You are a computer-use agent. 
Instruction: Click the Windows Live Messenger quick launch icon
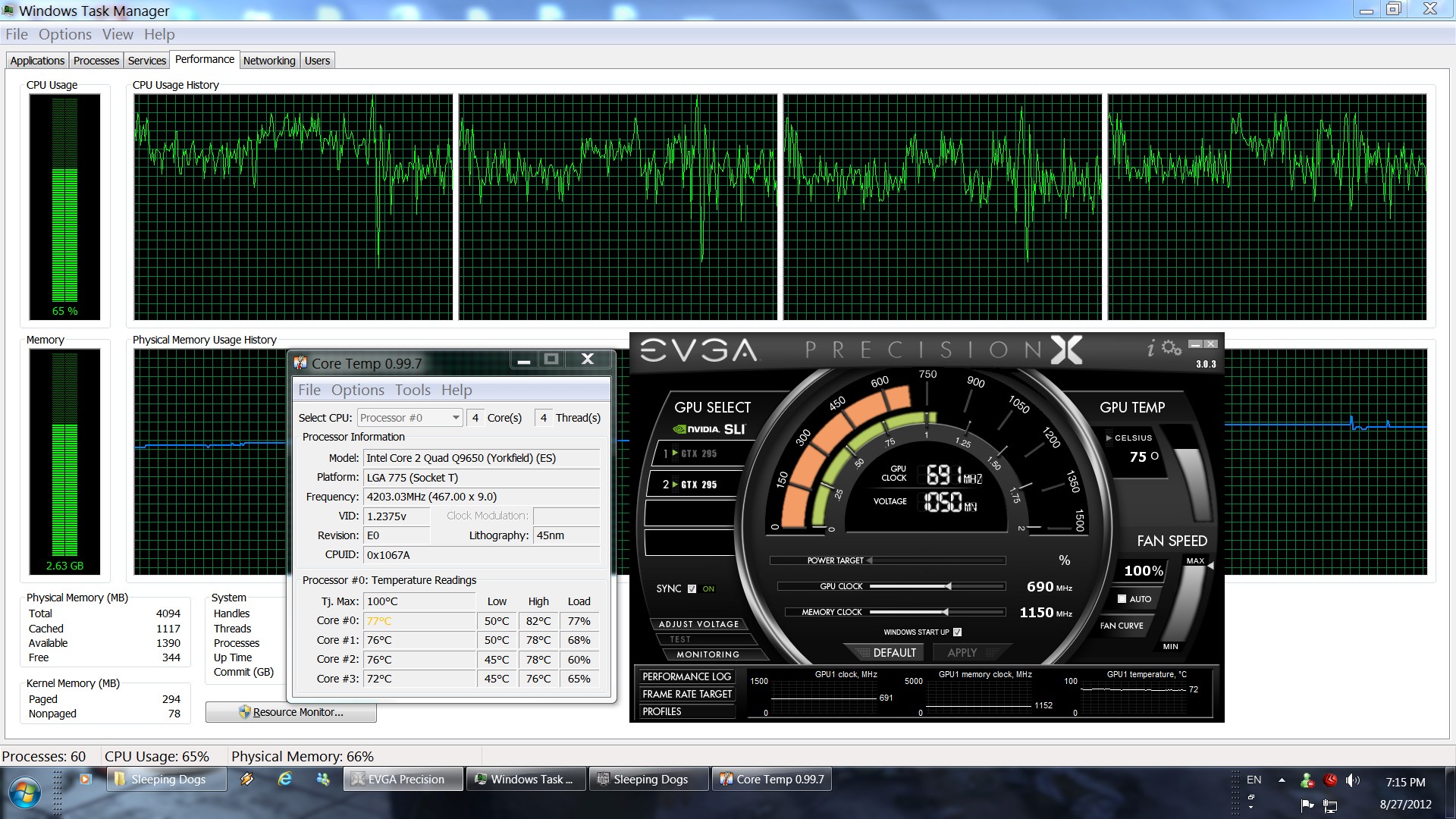tap(323, 779)
